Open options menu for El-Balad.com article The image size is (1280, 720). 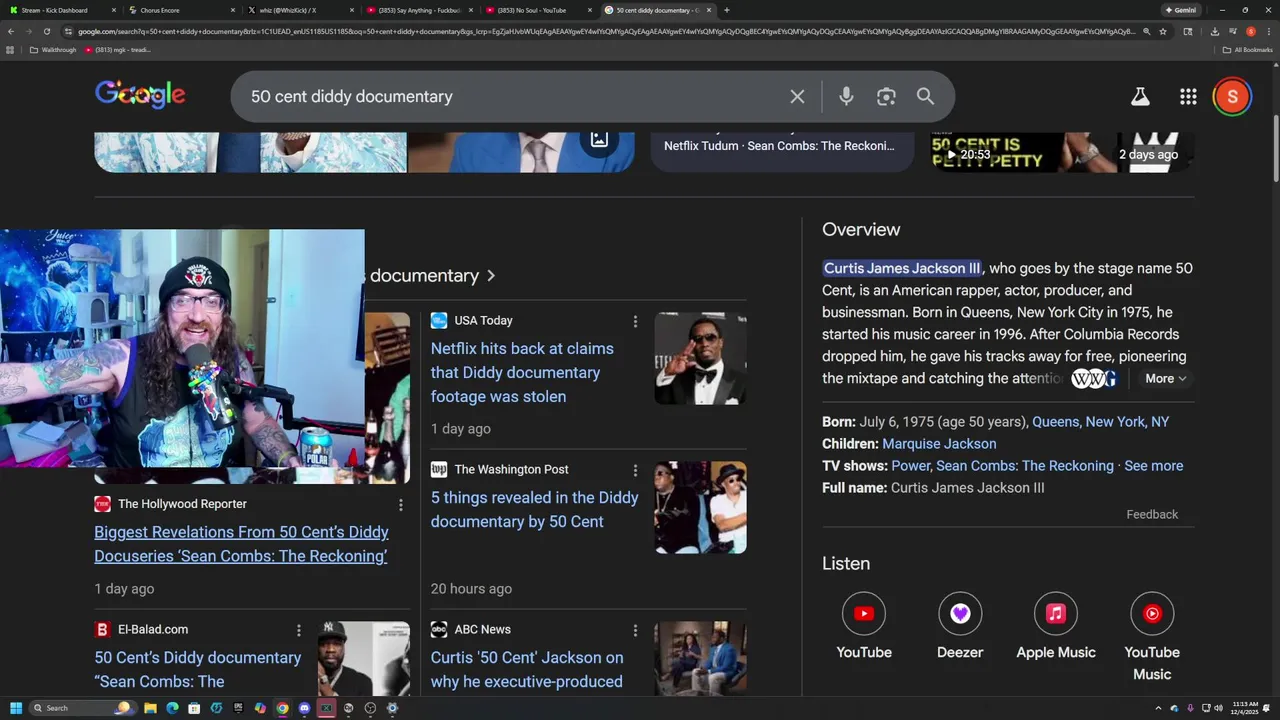[298, 630]
